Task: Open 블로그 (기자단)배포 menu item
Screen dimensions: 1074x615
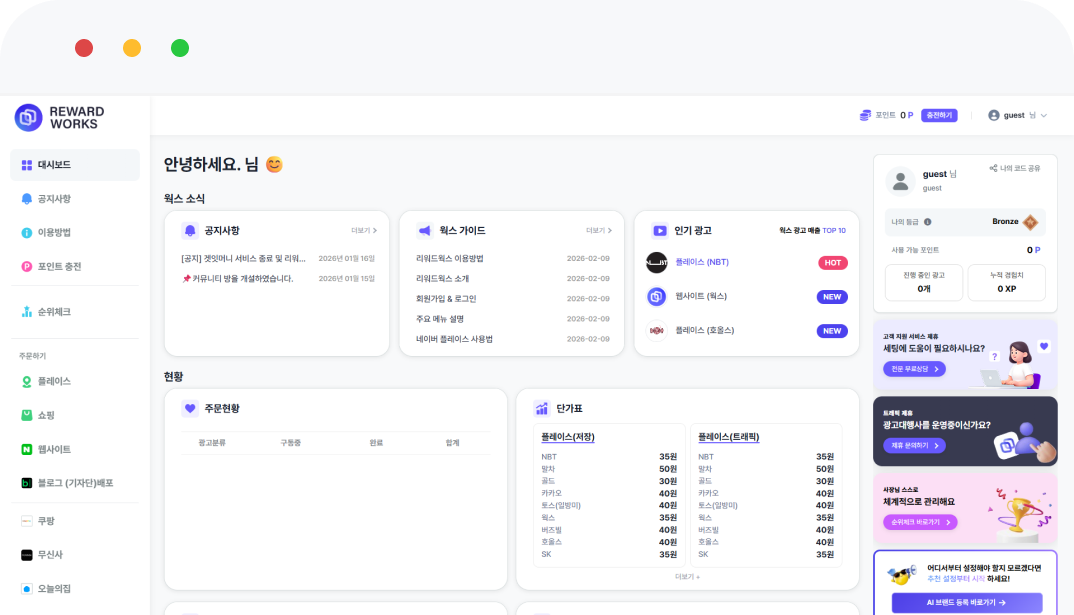Action: point(74,483)
